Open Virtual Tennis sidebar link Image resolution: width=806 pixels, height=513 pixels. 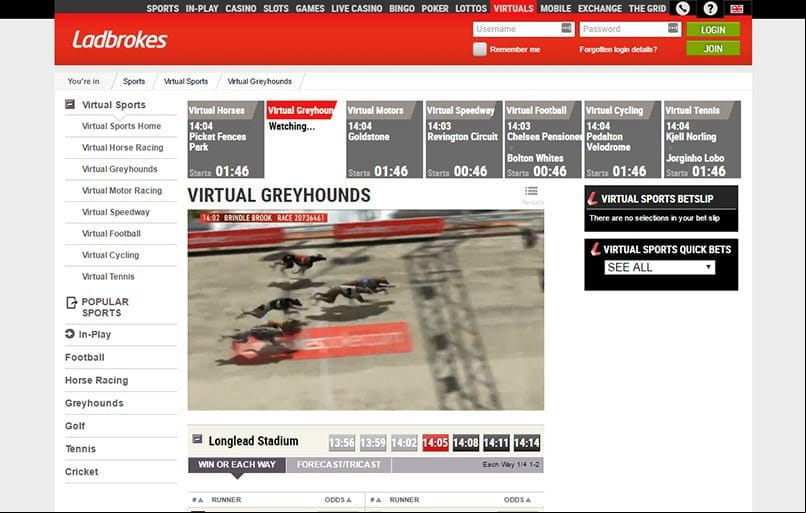[x=108, y=277]
